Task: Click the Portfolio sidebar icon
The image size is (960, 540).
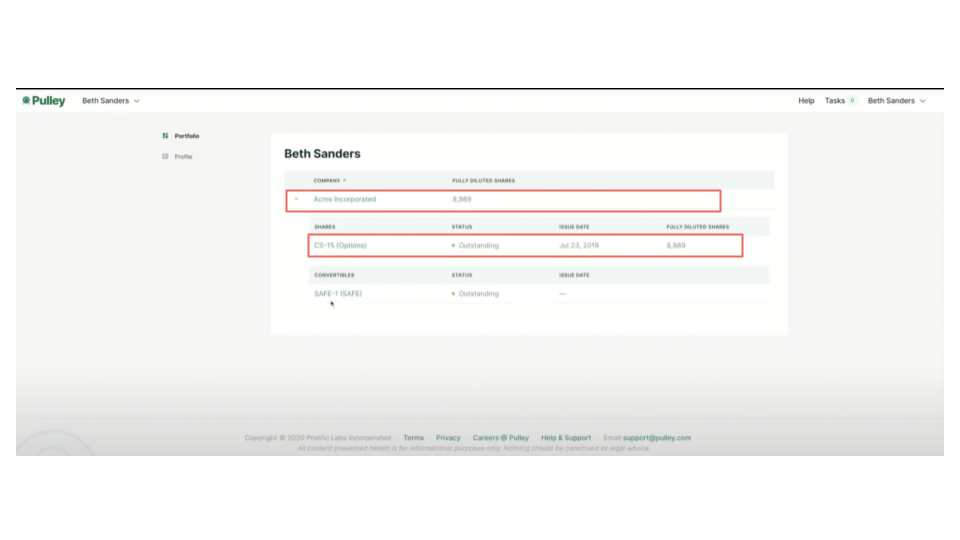Action: click(x=165, y=136)
